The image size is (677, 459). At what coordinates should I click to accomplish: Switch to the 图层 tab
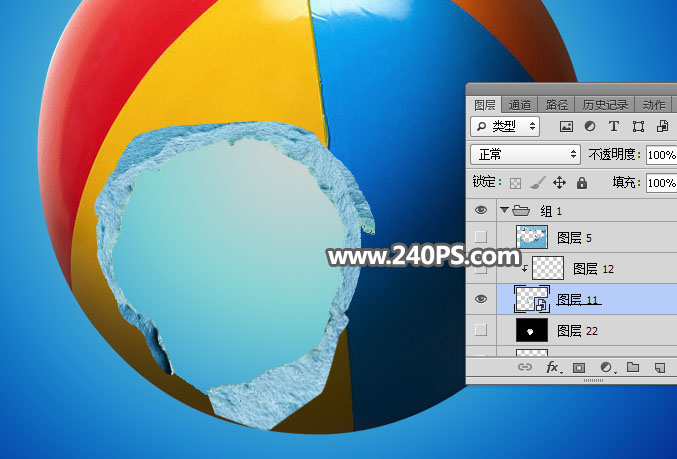pyautogui.click(x=484, y=105)
